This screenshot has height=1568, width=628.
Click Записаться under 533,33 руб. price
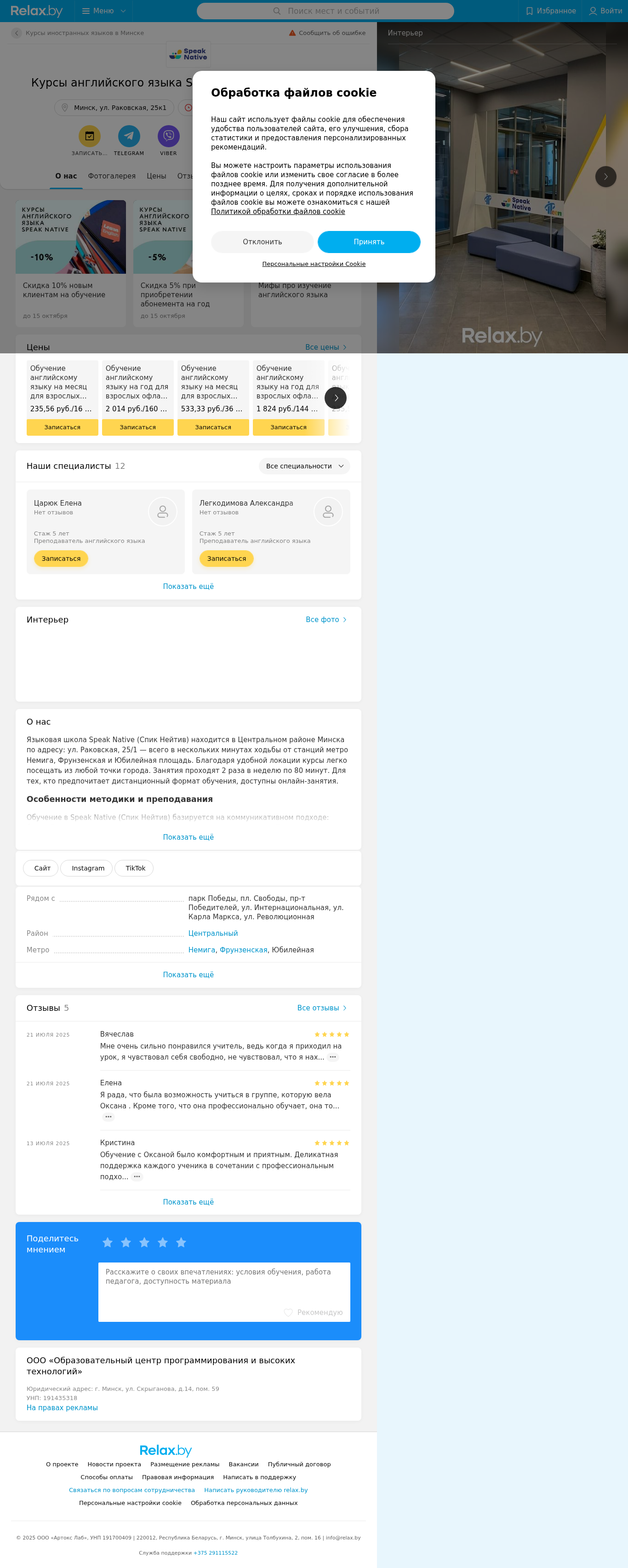[213, 427]
